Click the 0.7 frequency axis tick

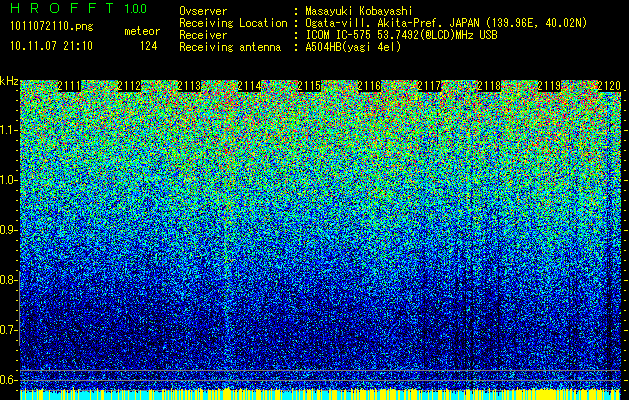pos(9,330)
